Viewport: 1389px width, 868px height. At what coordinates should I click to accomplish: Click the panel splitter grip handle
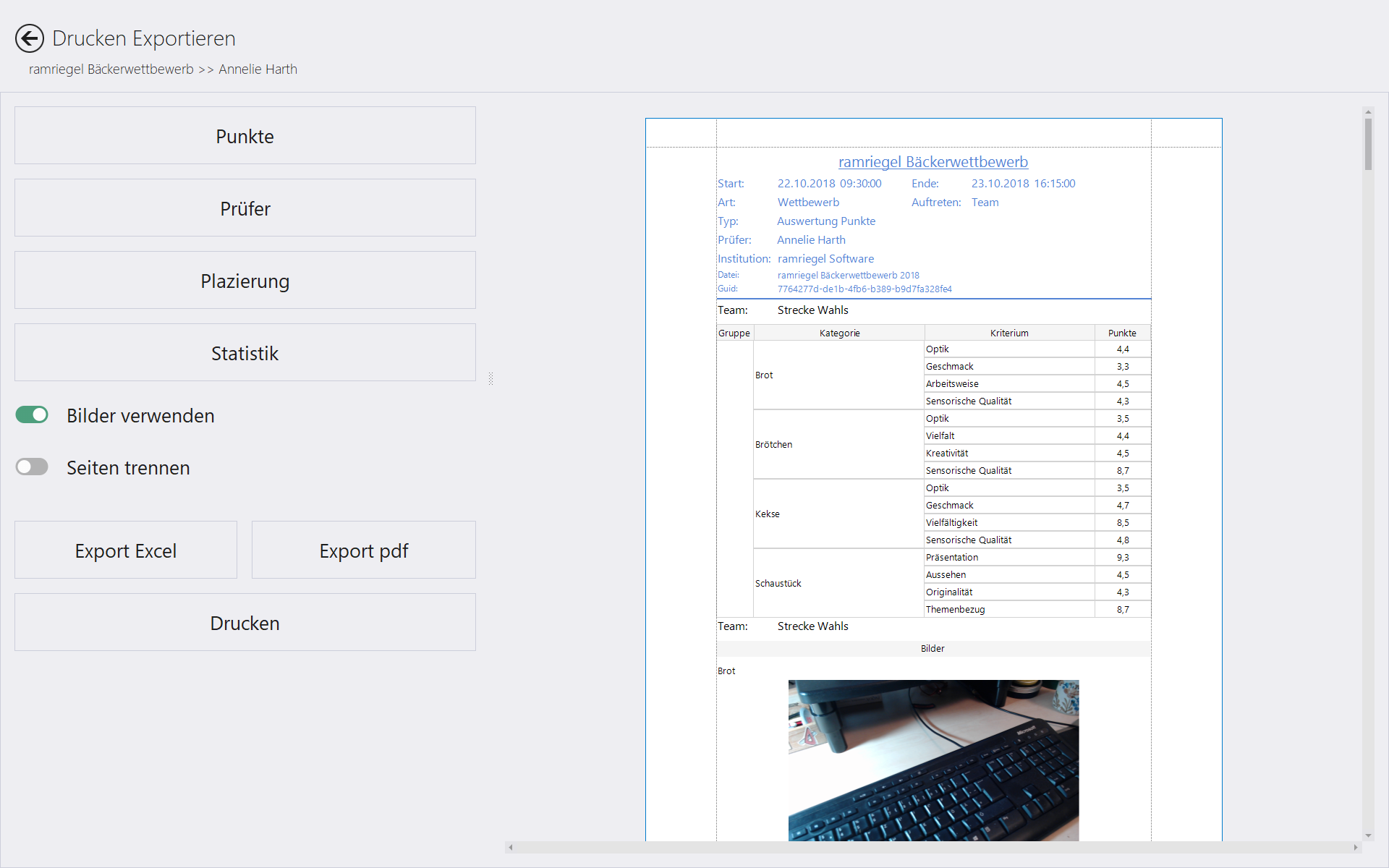point(490,378)
